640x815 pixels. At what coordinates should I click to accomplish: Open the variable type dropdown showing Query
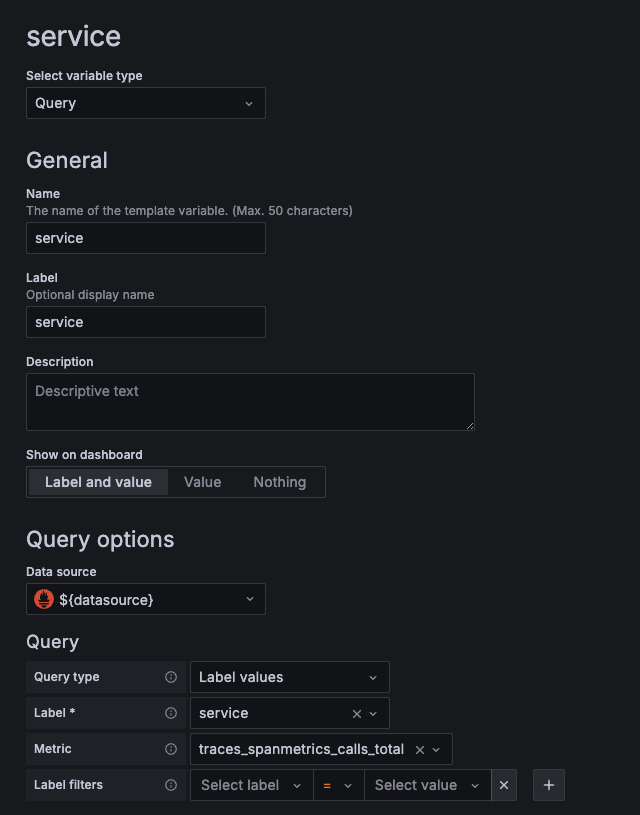click(145, 102)
